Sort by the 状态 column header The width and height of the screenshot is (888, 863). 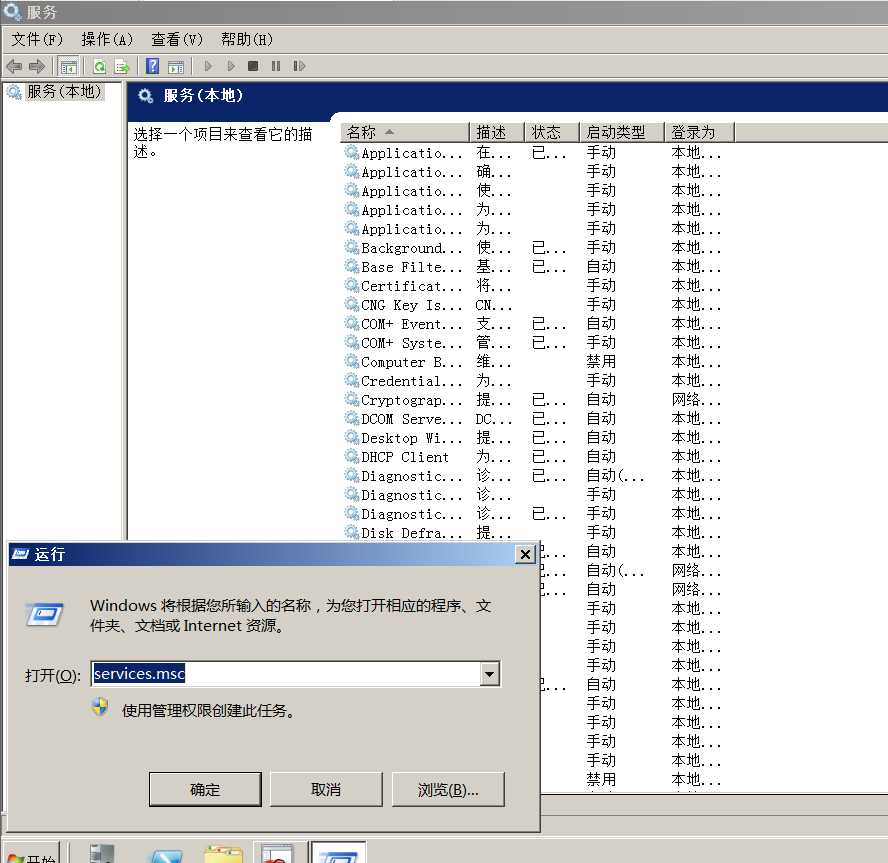click(x=552, y=133)
